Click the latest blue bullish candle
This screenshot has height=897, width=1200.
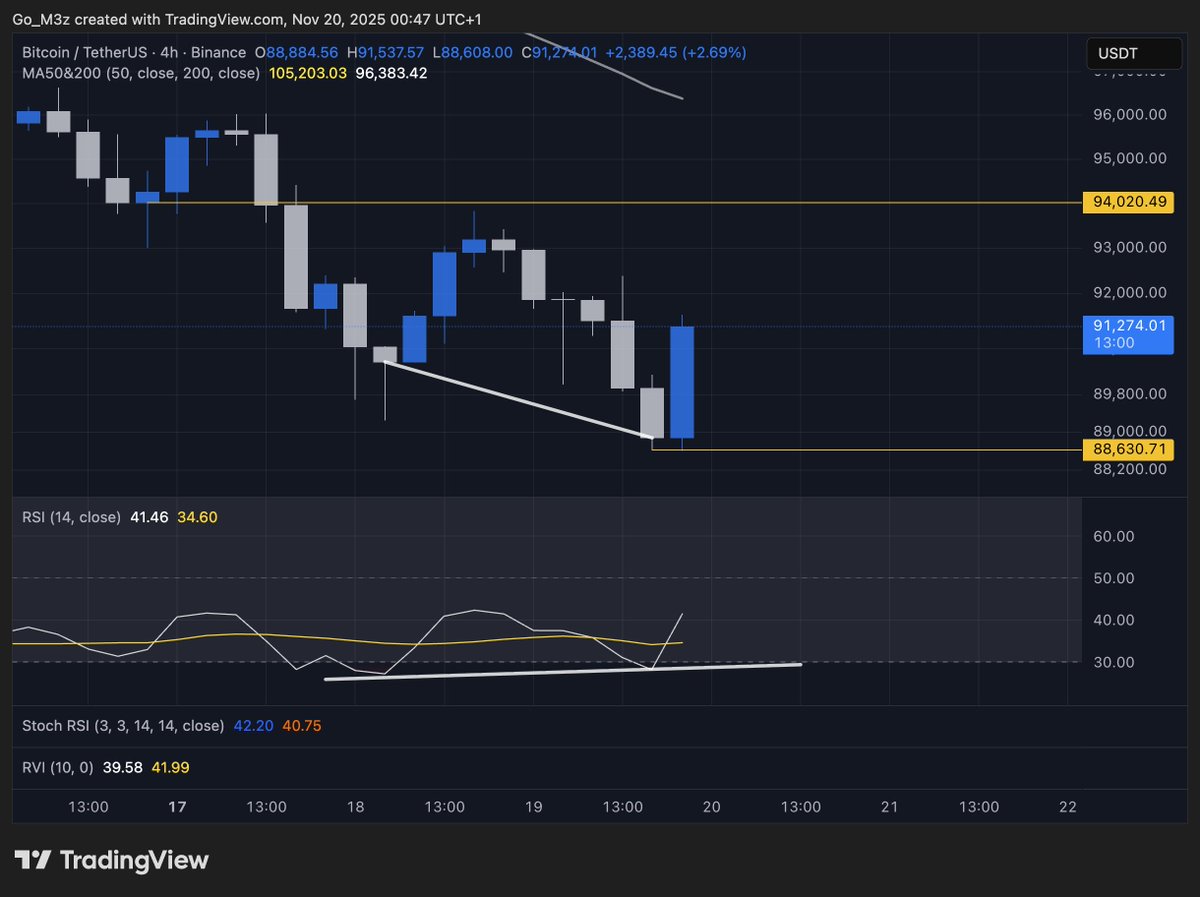[682, 382]
